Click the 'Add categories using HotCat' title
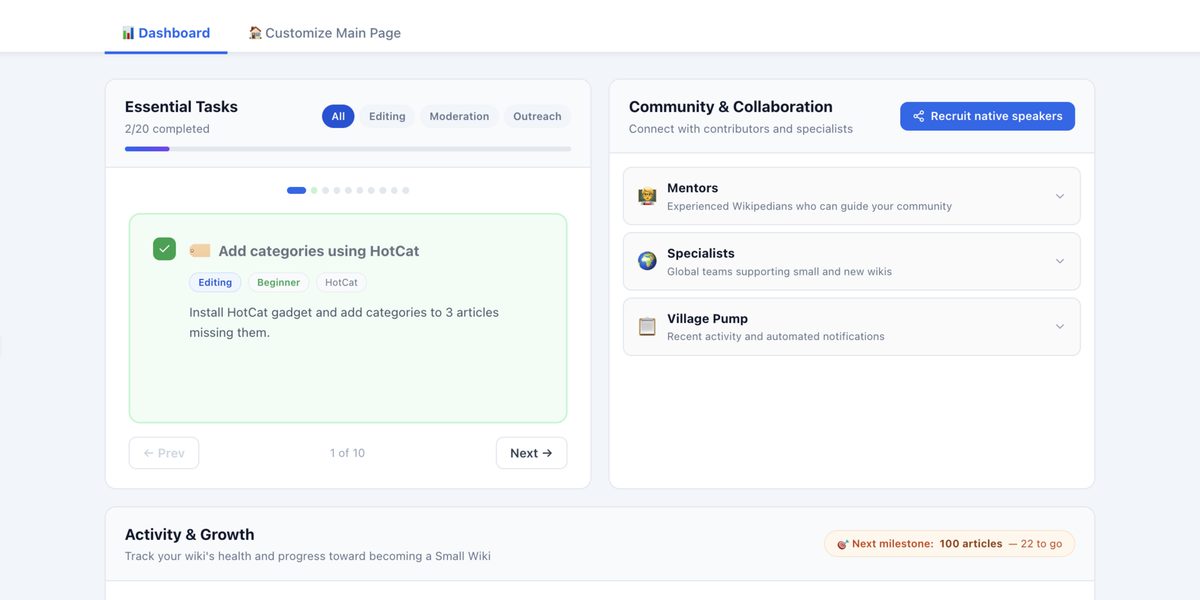Screen dimensions: 1200x600 (319, 251)
